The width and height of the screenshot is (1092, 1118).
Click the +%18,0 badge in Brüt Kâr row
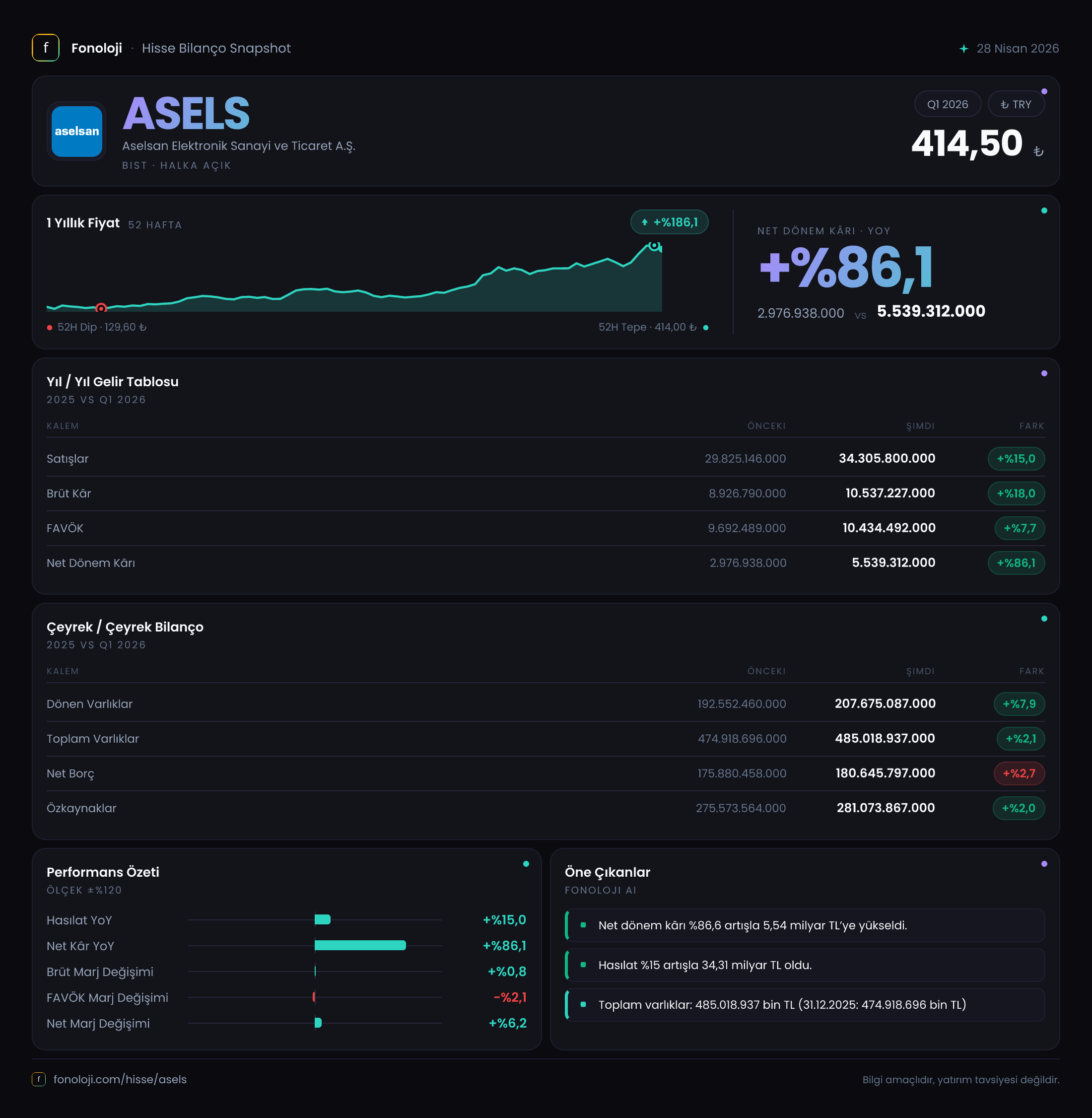click(x=1016, y=493)
